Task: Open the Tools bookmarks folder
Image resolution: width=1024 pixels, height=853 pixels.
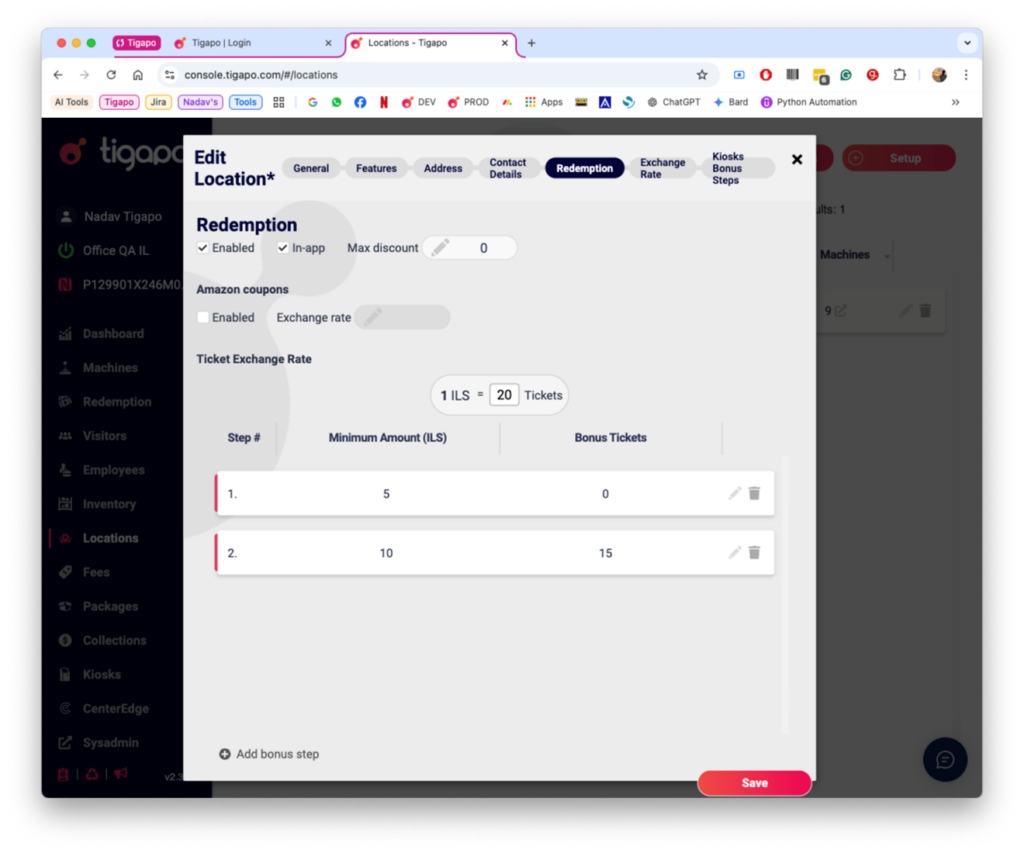Action: click(x=245, y=101)
